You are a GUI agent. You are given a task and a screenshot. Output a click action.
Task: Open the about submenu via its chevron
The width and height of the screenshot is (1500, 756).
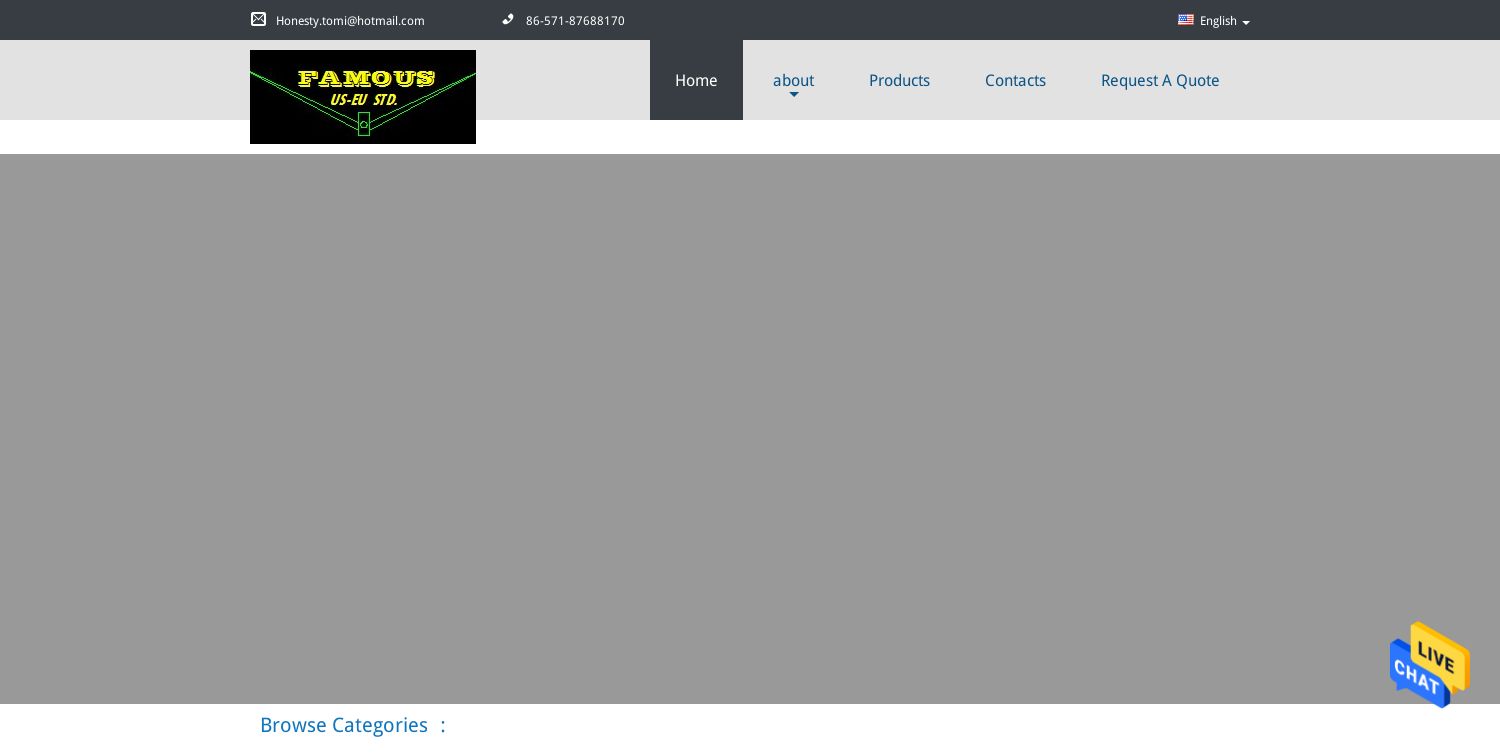[x=793, y=95]
